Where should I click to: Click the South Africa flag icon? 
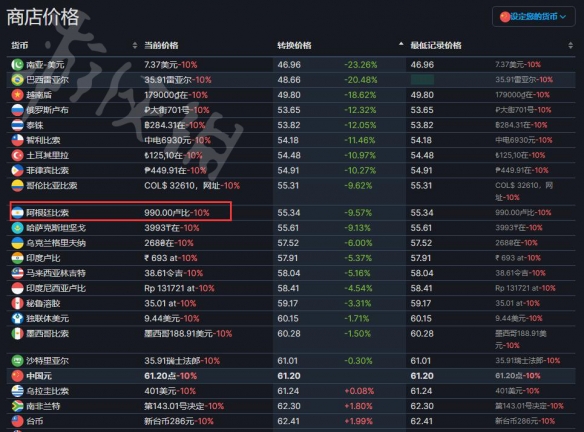point(17,406)
